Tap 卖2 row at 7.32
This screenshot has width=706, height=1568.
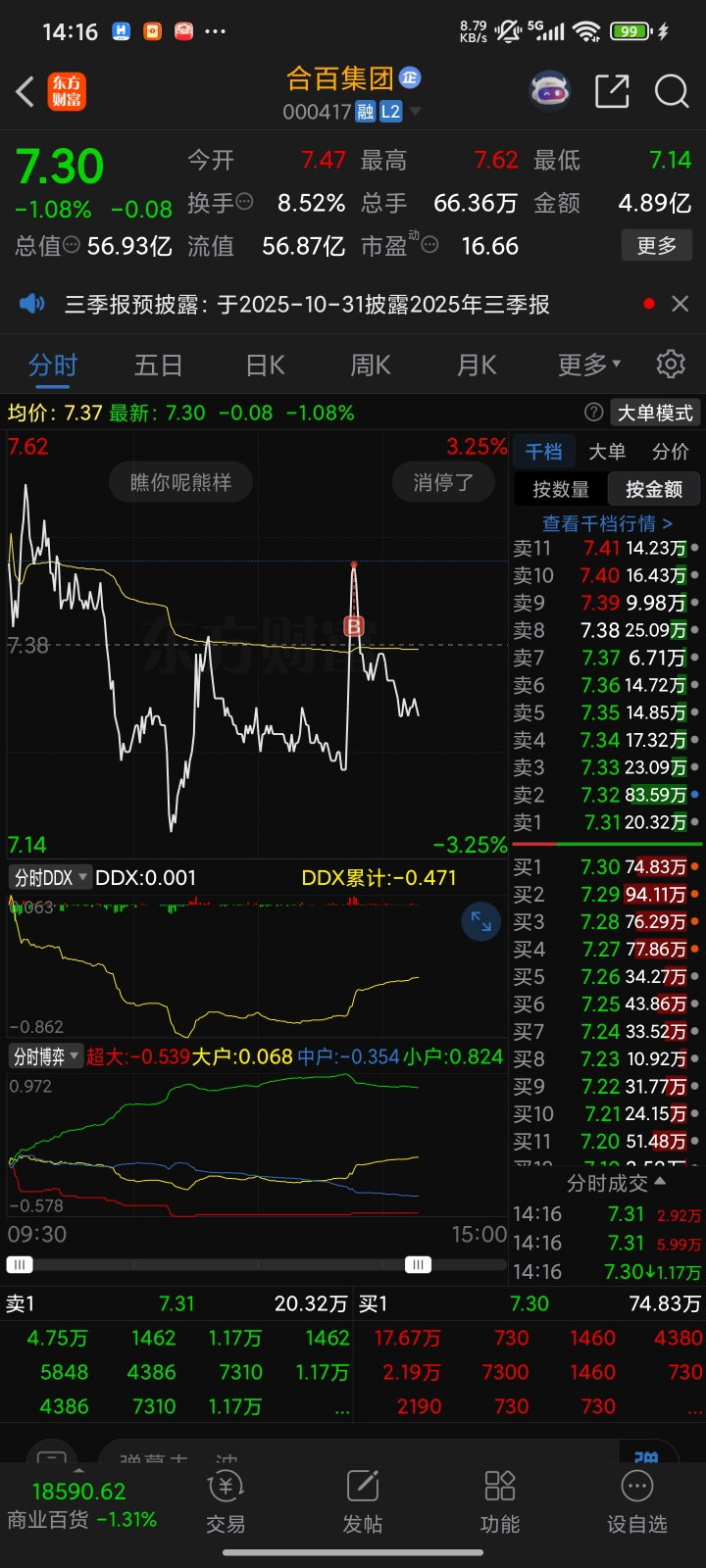click(607, 795)
